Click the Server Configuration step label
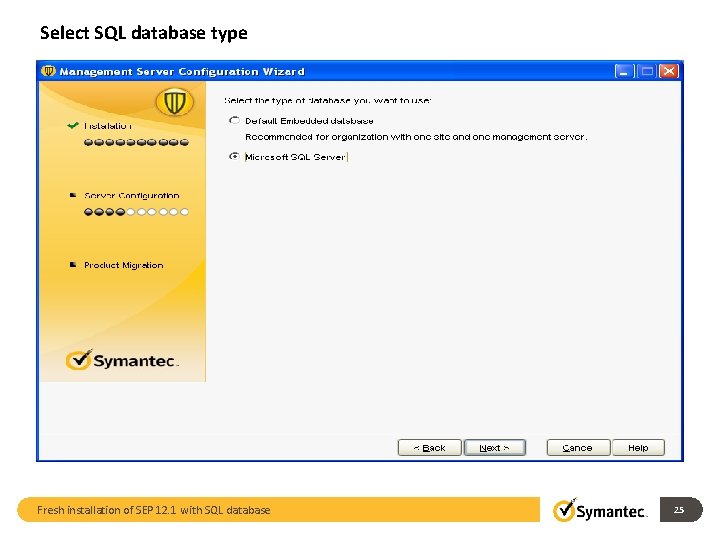The image size is (720, 540). (x=131, y=196)
